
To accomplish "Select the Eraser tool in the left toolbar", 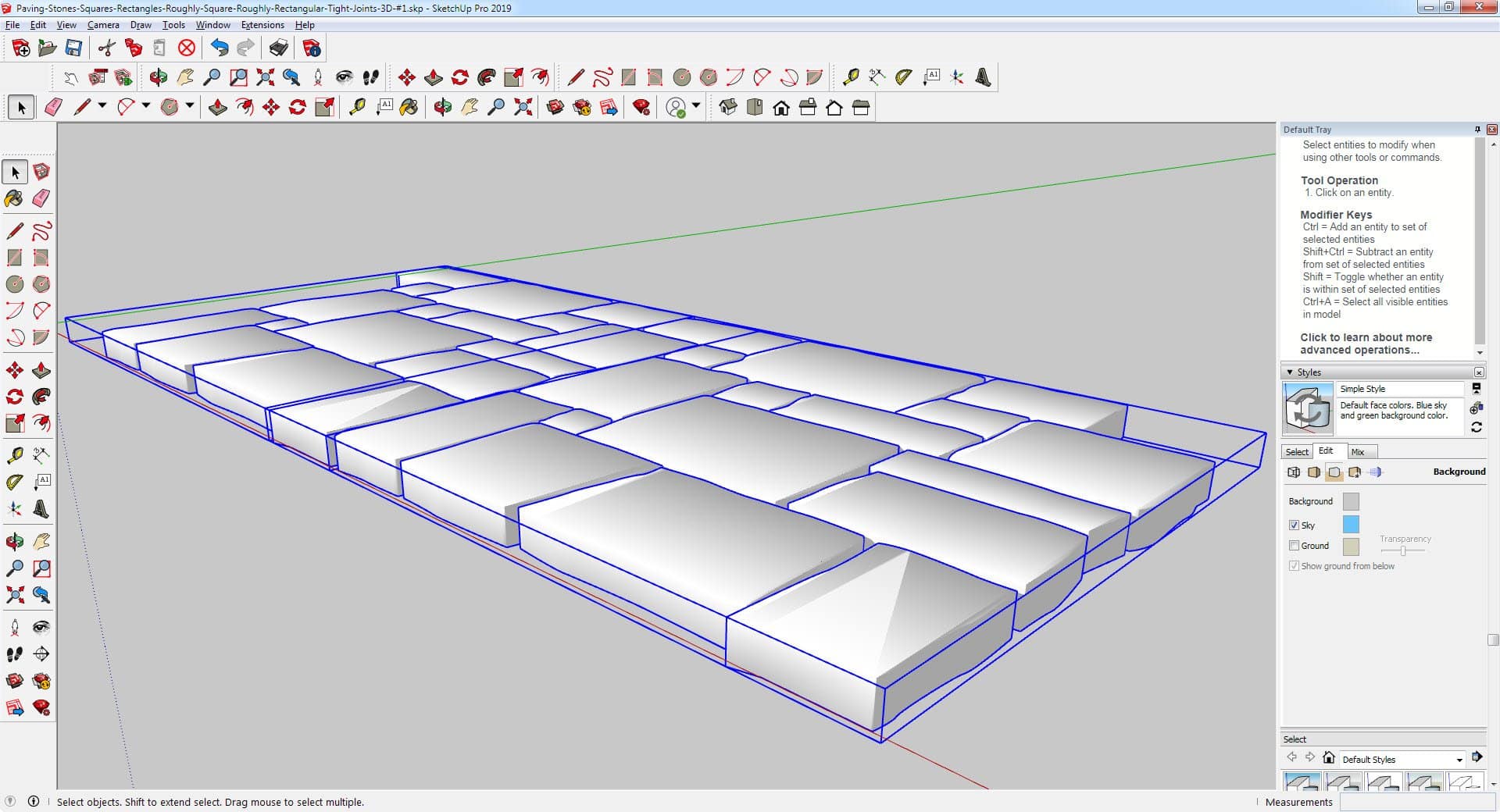I will click(x=41, y=198).
